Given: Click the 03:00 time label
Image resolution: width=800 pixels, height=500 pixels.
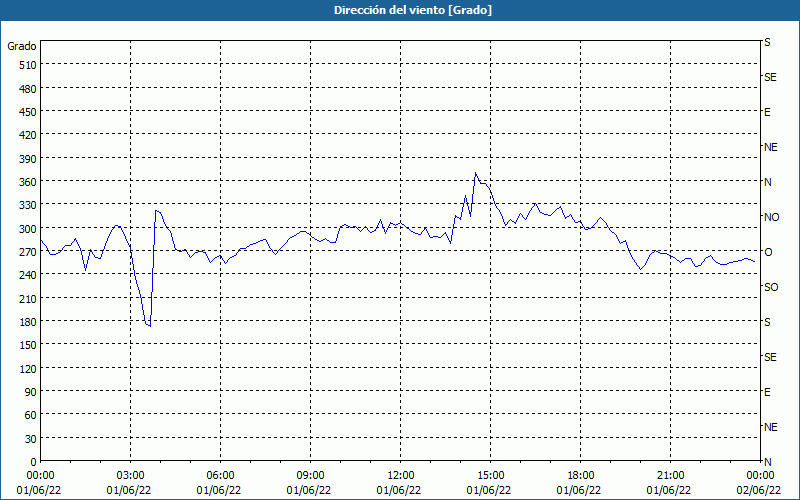Looking at the screenshot, I should pos(130,476).
